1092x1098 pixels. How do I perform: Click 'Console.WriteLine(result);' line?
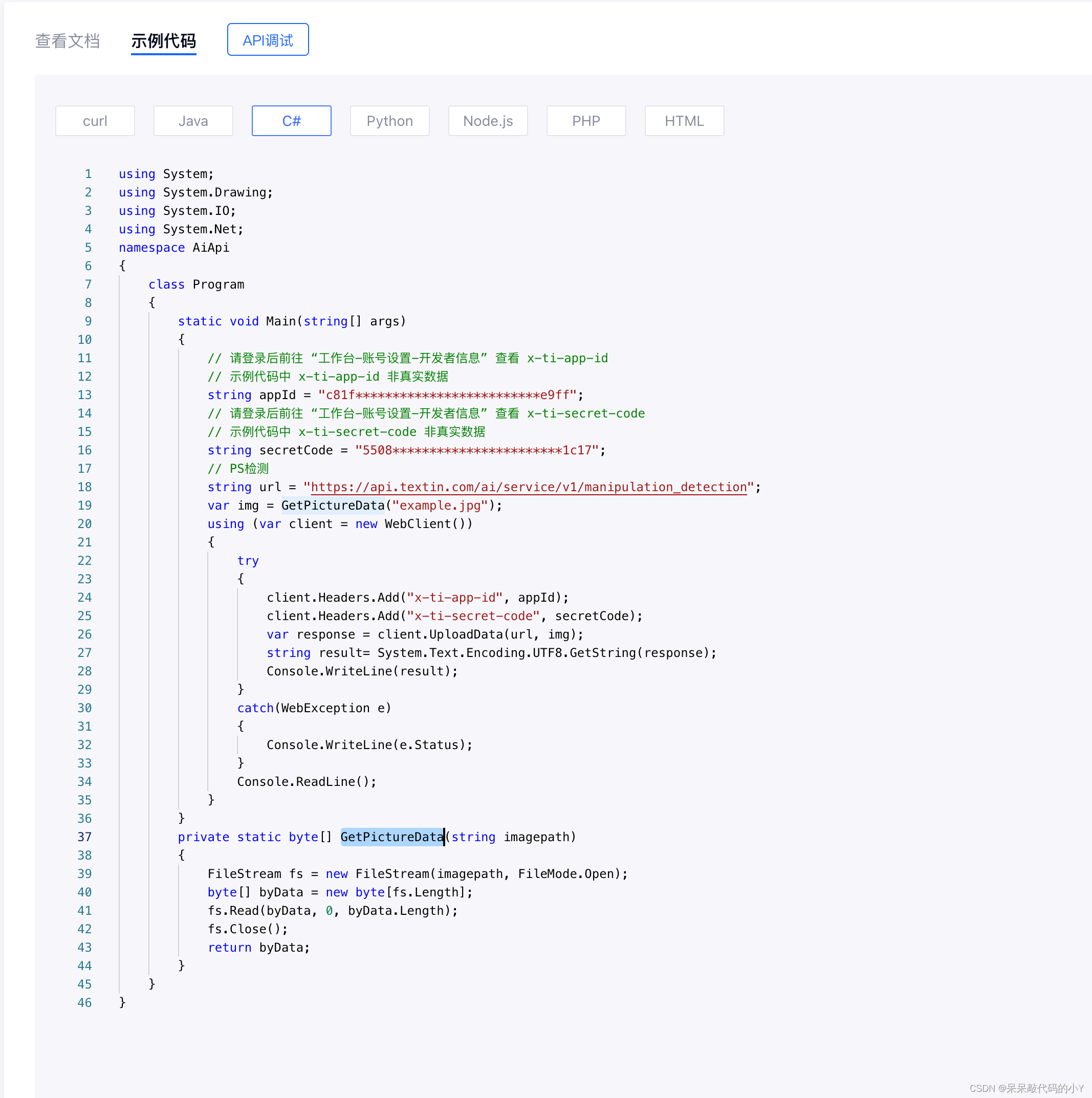(x=362, y=671)
